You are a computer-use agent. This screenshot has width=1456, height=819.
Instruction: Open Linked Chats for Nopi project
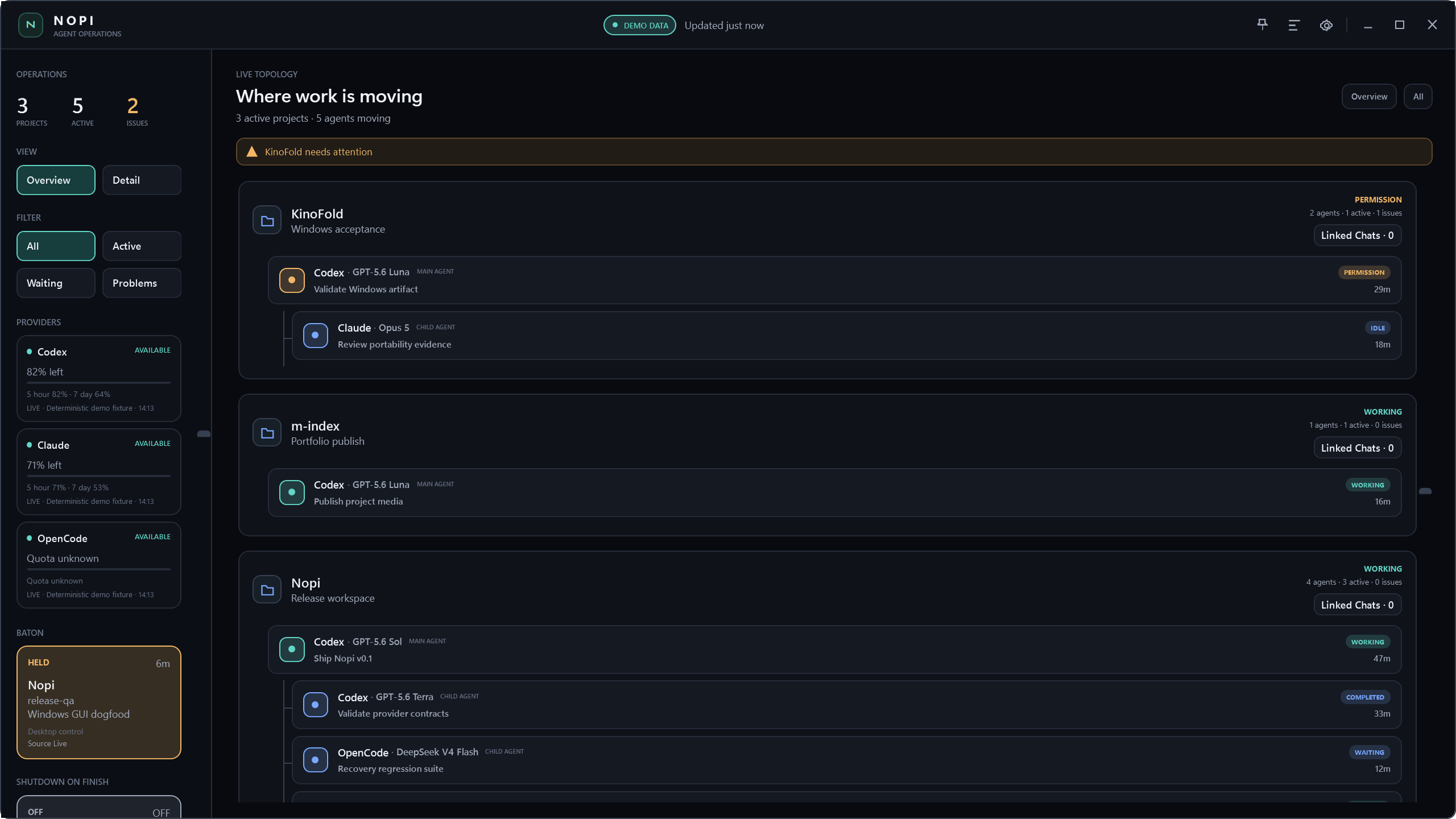pyautogui.click(x=1357, y=605)
